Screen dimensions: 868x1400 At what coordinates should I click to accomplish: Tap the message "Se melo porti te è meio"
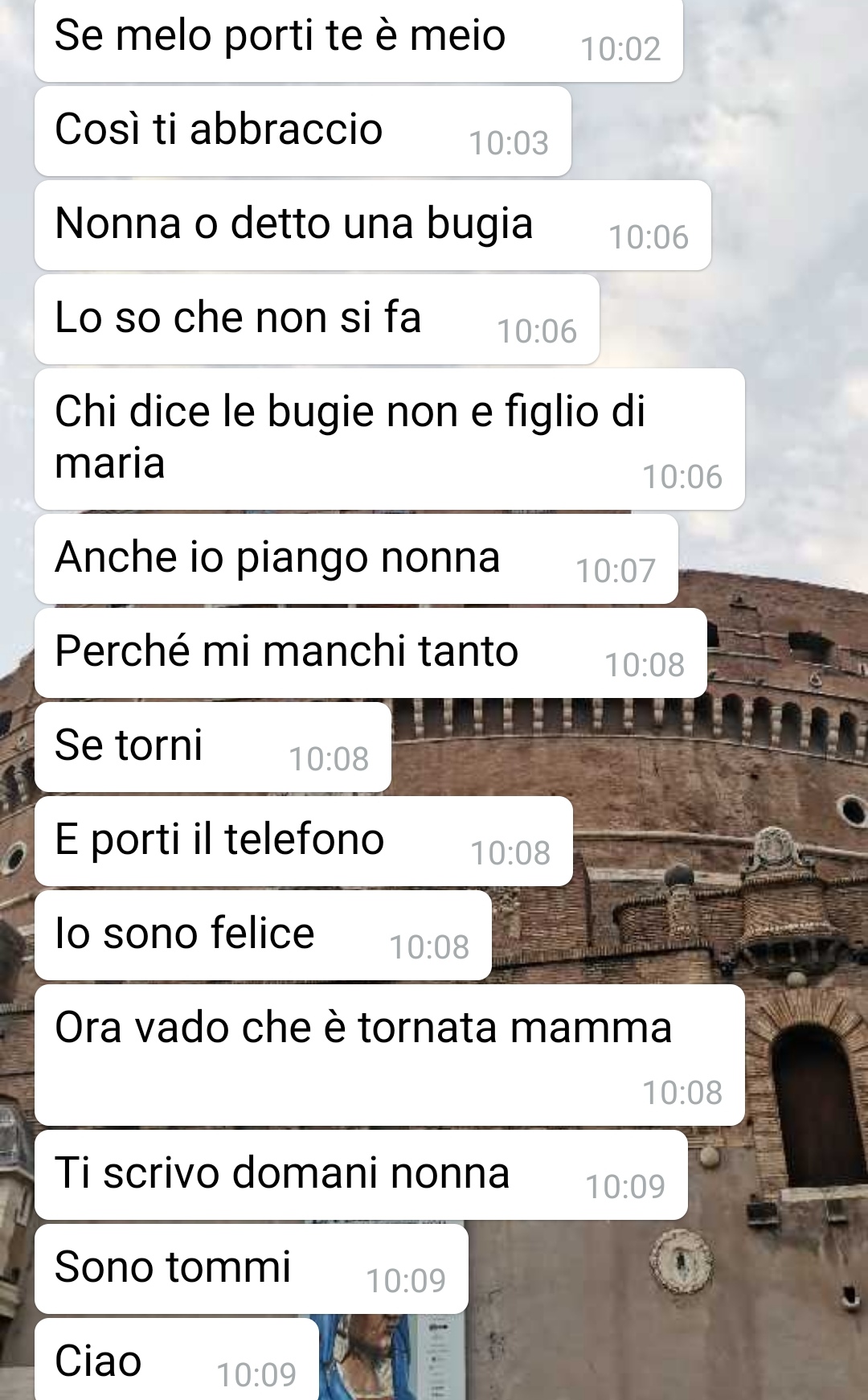click(358, 39)
